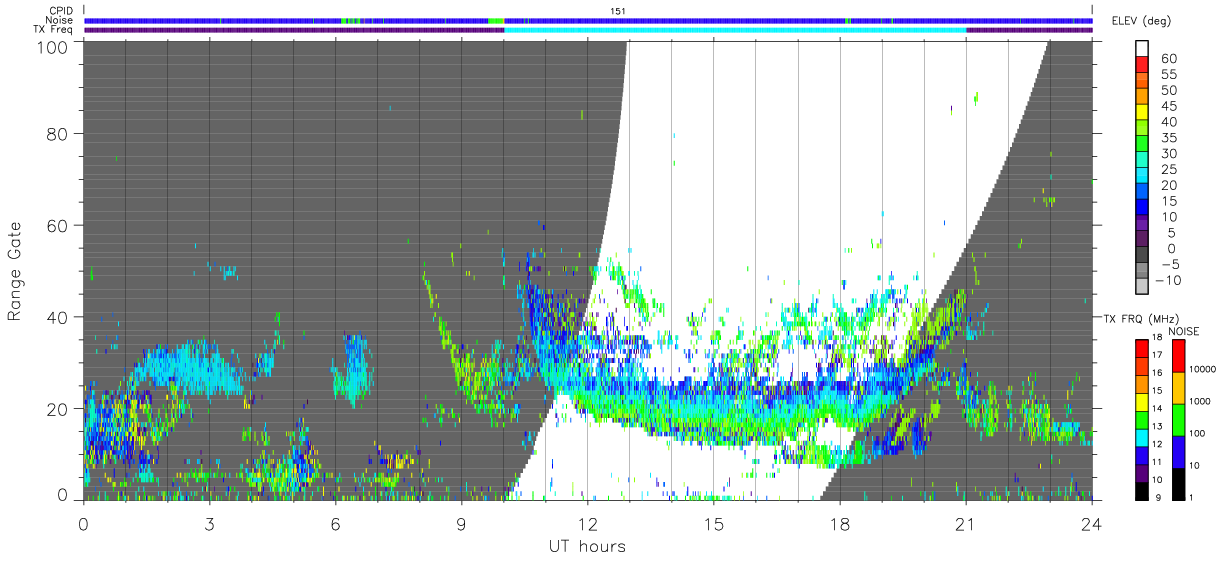Click the x-axis tick label '3'

tap(209, 523)
